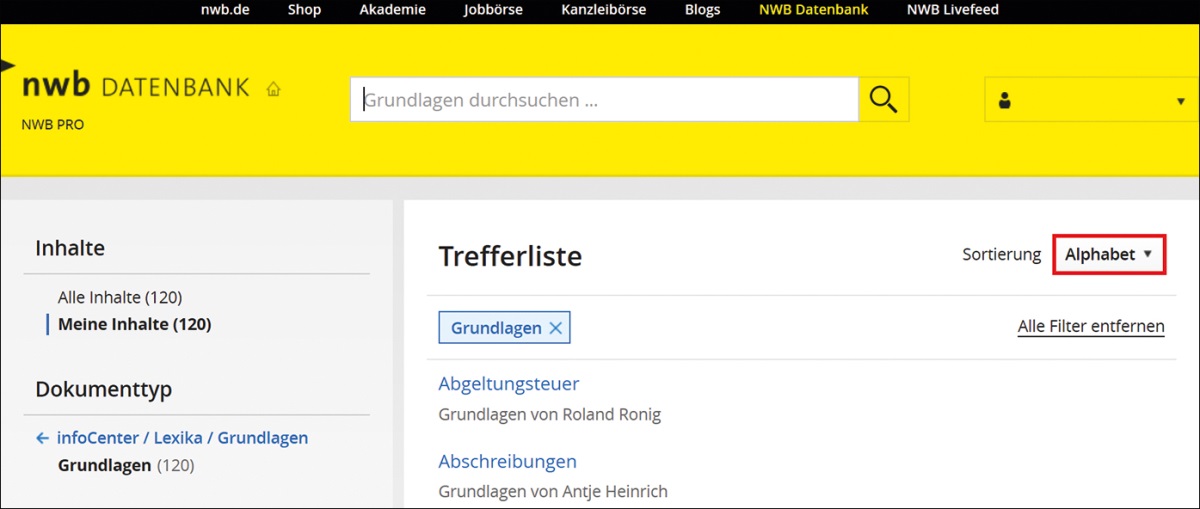The width and height of the screenshot is (1200, 509).
Task: Open the Shop top navigation item
Action: coord(304,10)
